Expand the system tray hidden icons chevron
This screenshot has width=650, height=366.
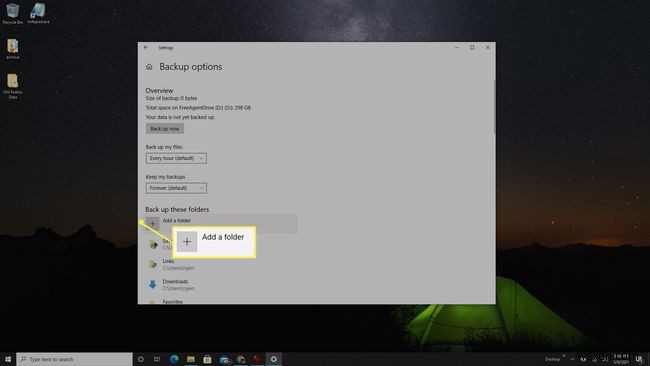pos(572,359)
